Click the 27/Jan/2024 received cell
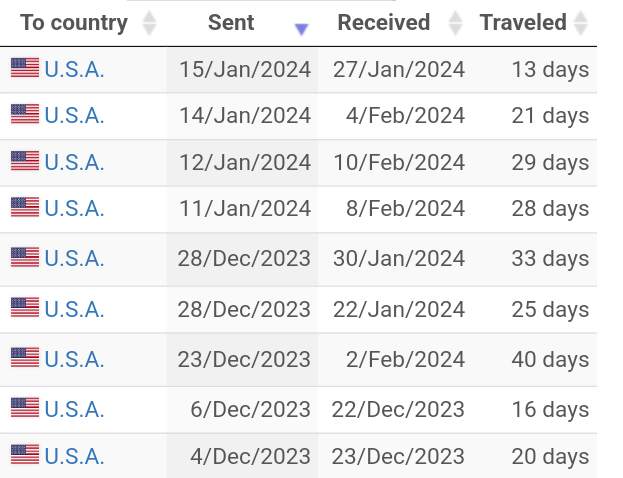 coord(399,70)
